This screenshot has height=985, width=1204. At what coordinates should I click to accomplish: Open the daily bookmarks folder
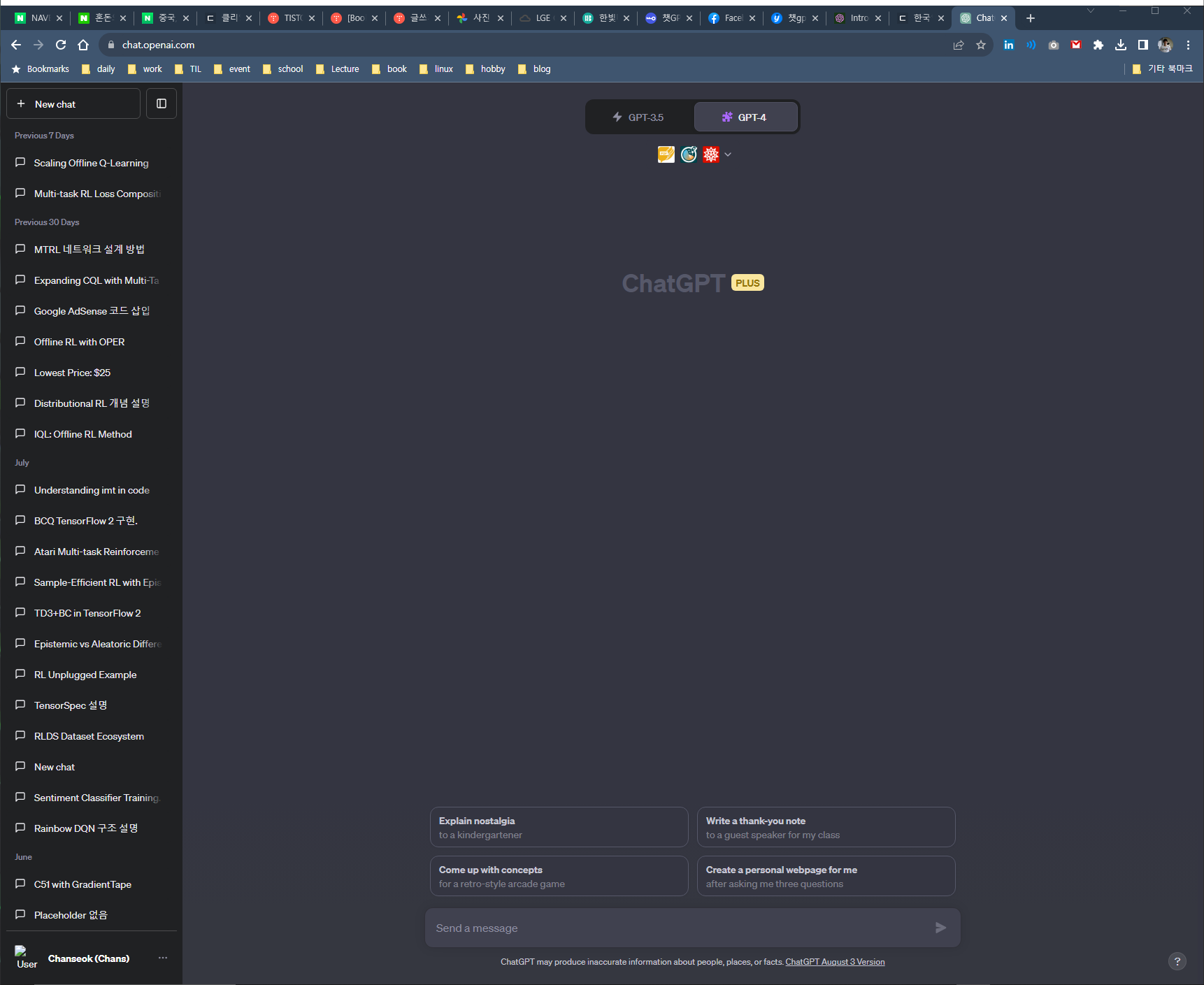click(99, 69)
